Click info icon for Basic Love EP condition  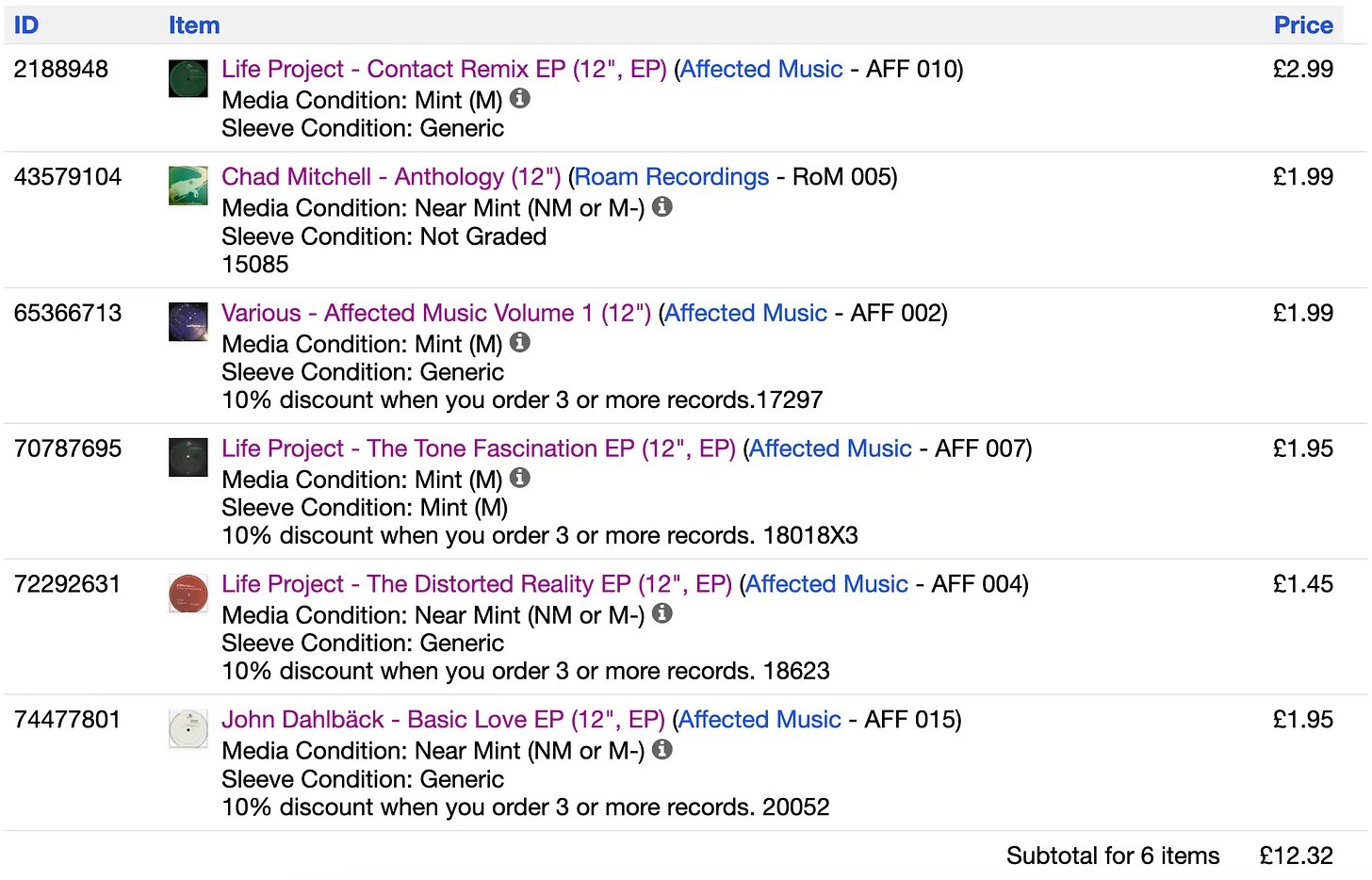pyautogui.click(x=662, y=749)
